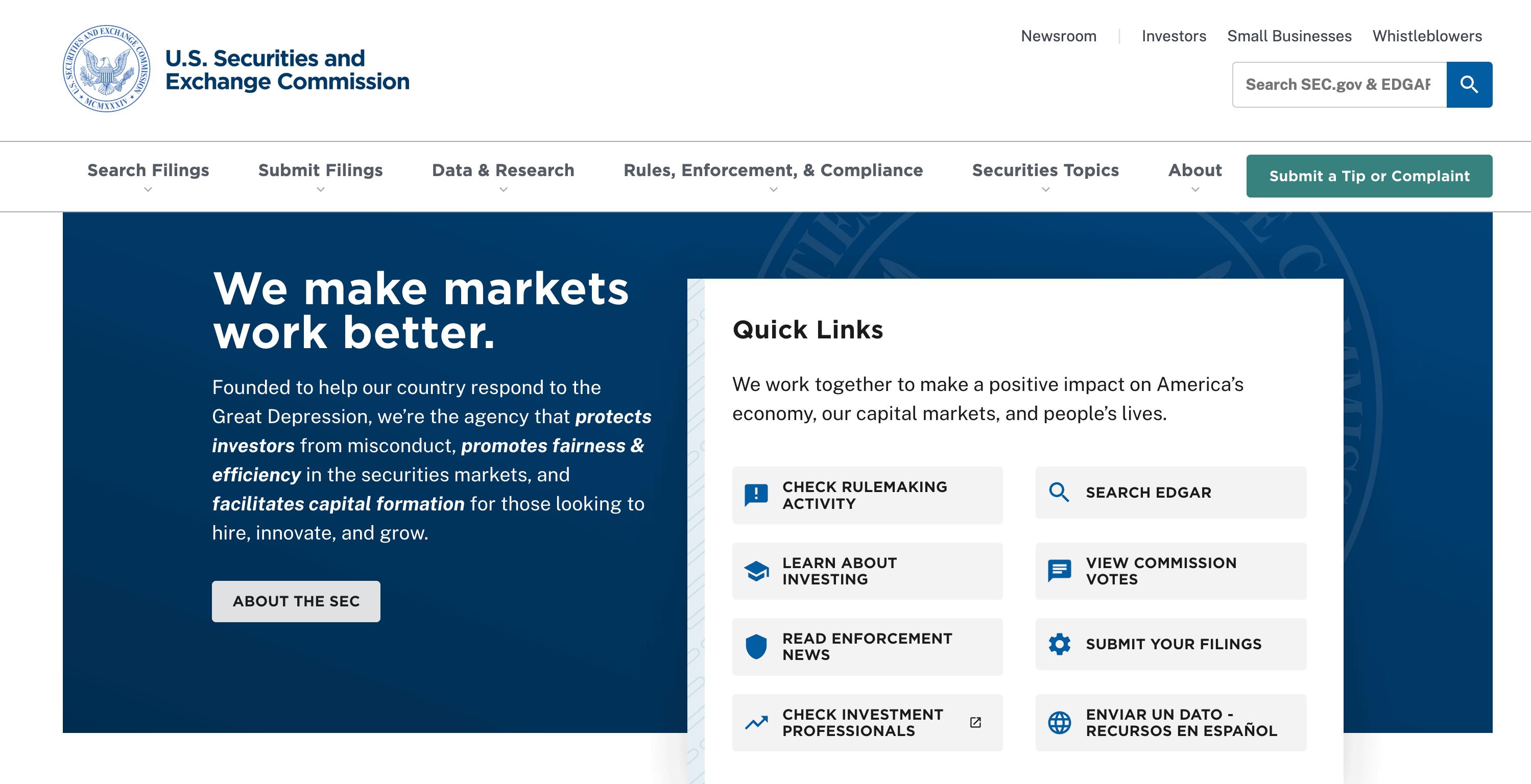Expand the Search Filings dropdown chevron

148,190
